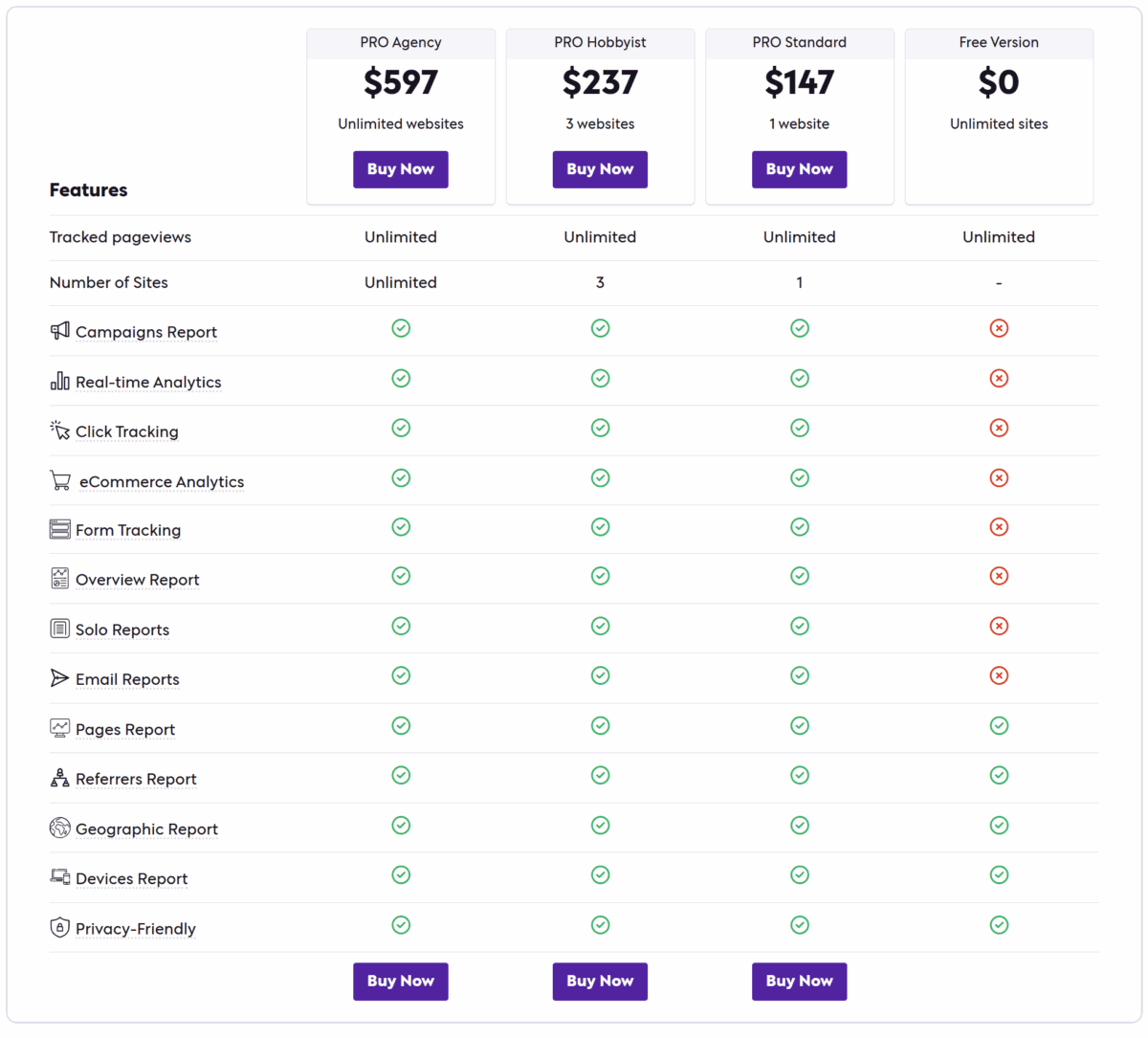Open the Solo Reports feature link
Viewport: 1148px width, 1038px height.
[x=122, y=629]
